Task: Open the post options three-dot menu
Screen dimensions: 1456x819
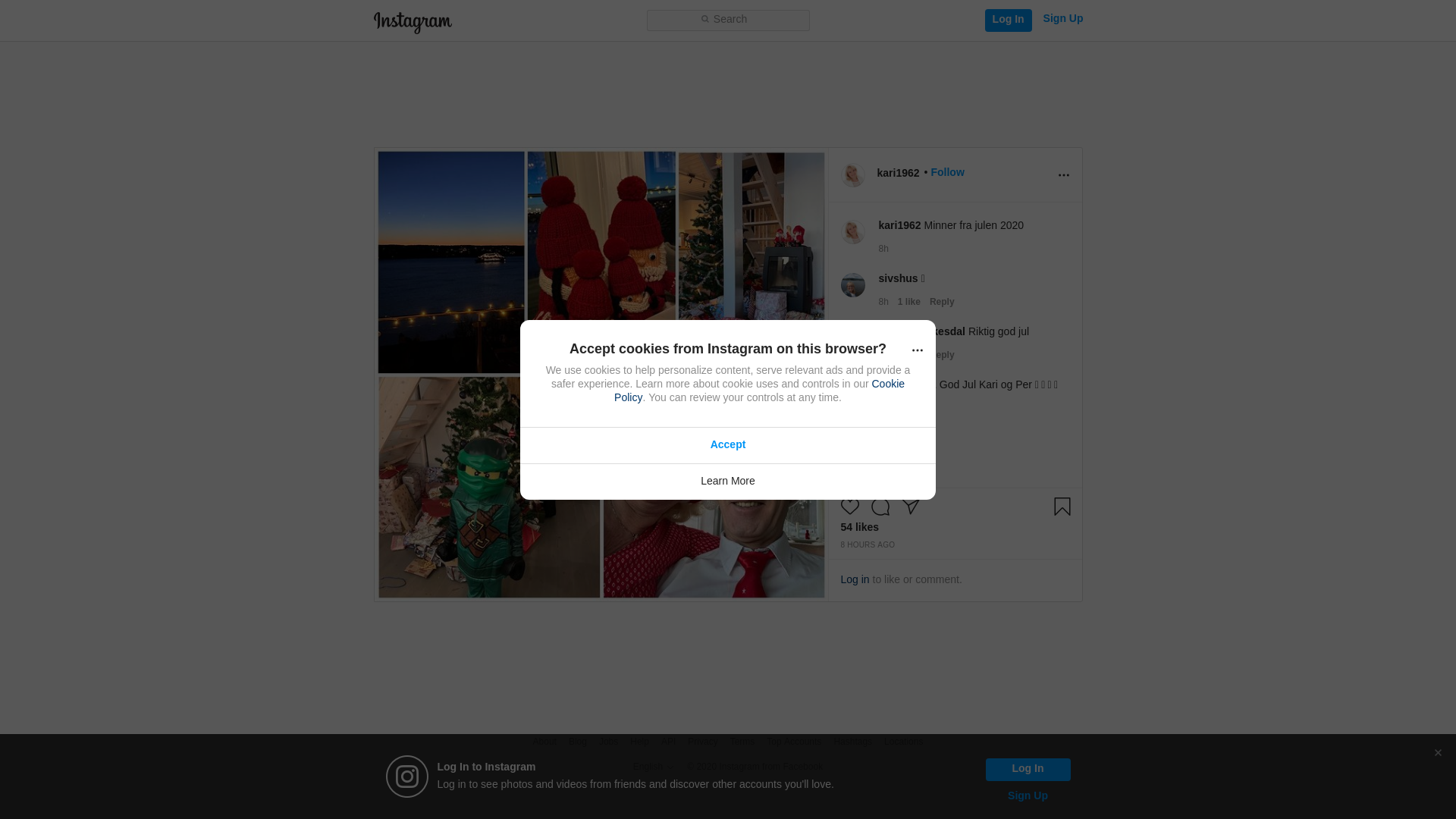Action: pos(1063,175)
